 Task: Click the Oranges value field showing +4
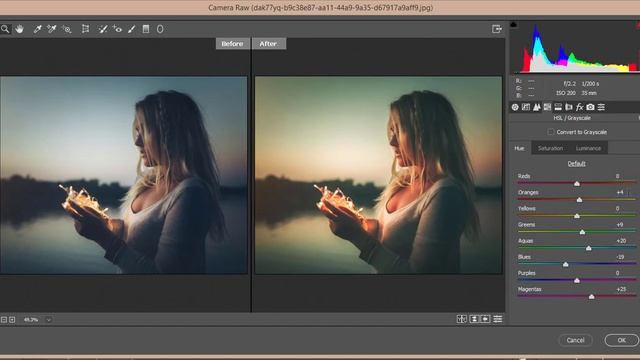click(x=620, y=192)
